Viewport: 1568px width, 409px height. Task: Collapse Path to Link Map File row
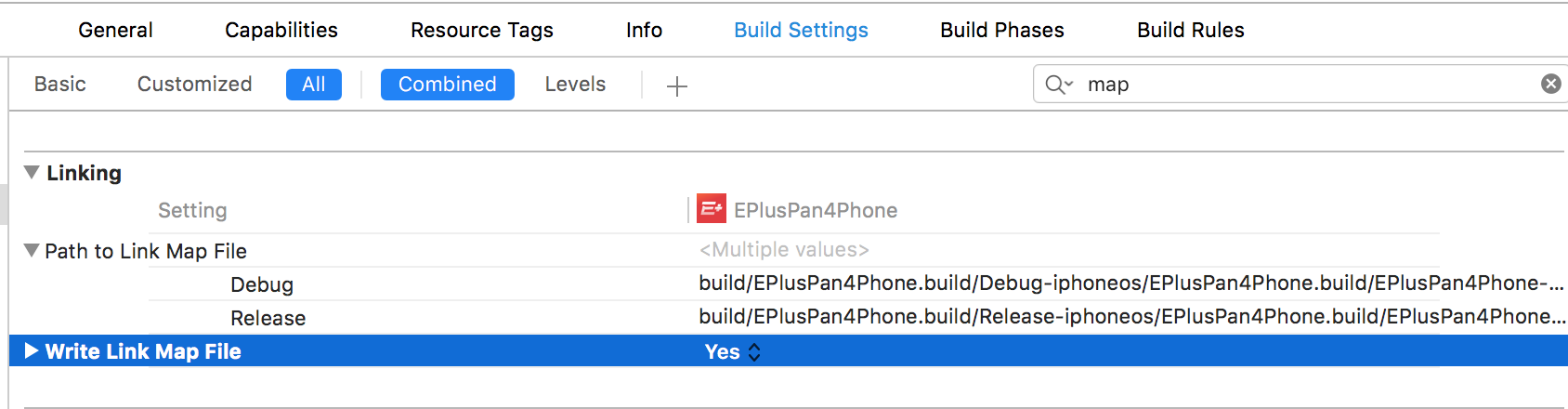tap(32, 251)
